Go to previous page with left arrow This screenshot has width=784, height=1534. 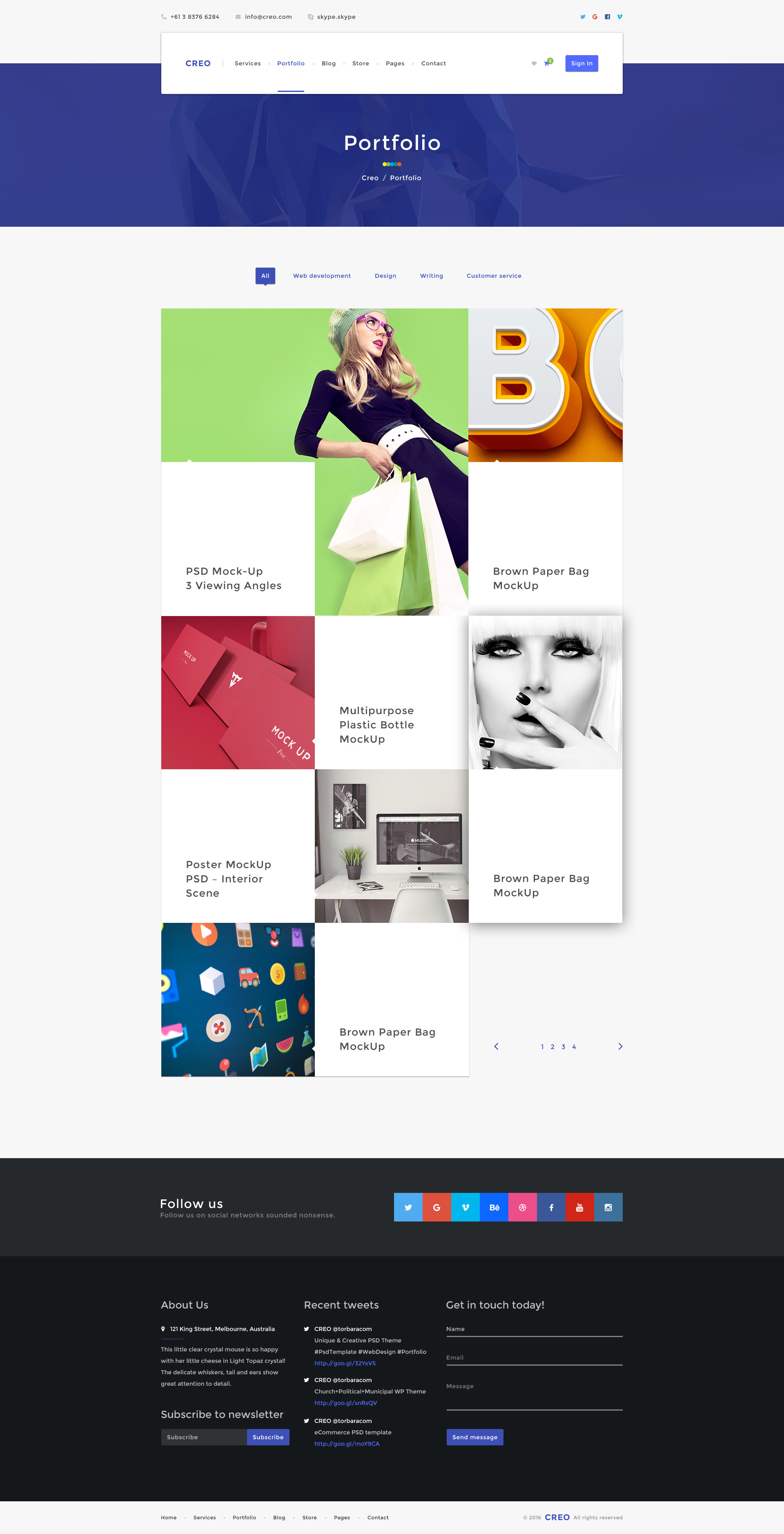click(x=497, y=1046)
